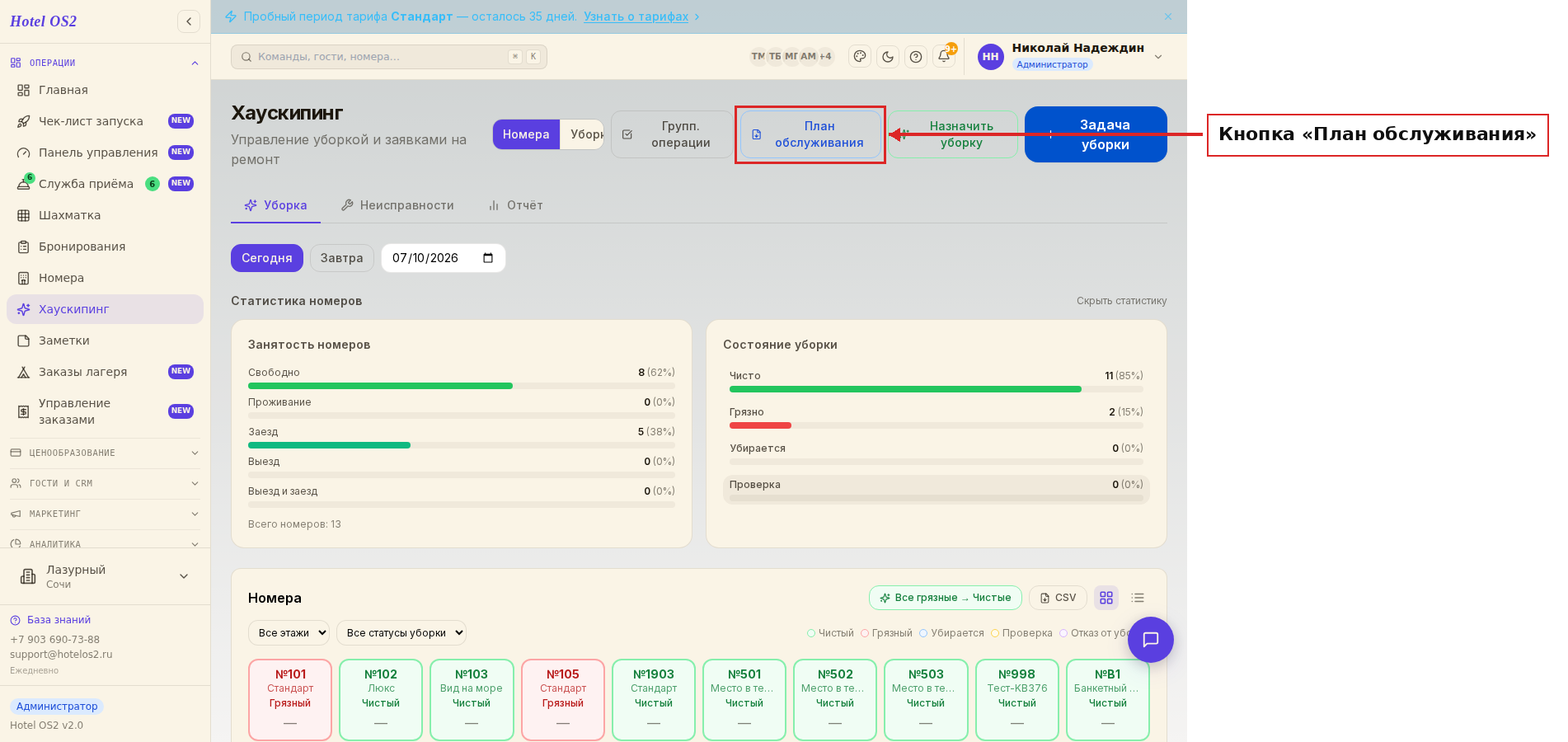The image size is (1568, 742).
Task: Switch to the Неисправности tab
Action: (397, 205)
